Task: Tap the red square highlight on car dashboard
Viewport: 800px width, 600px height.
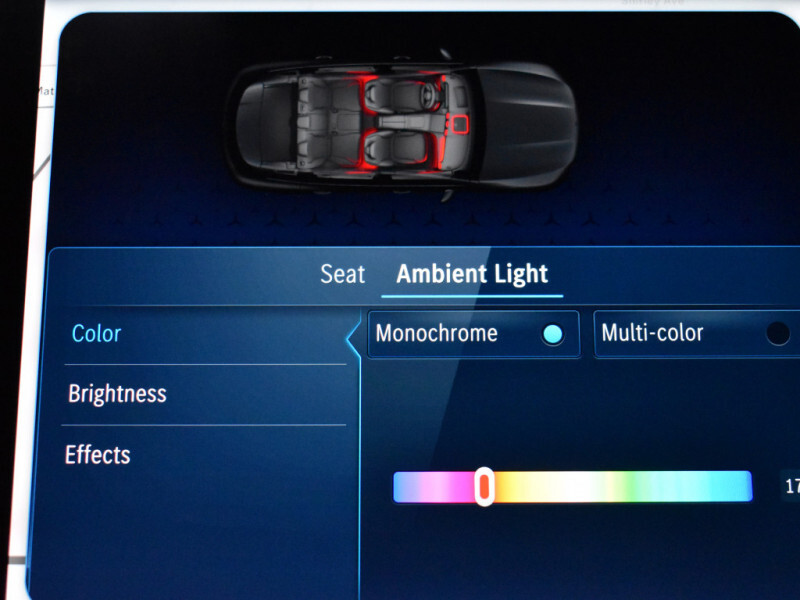Action: click(460, 124)
